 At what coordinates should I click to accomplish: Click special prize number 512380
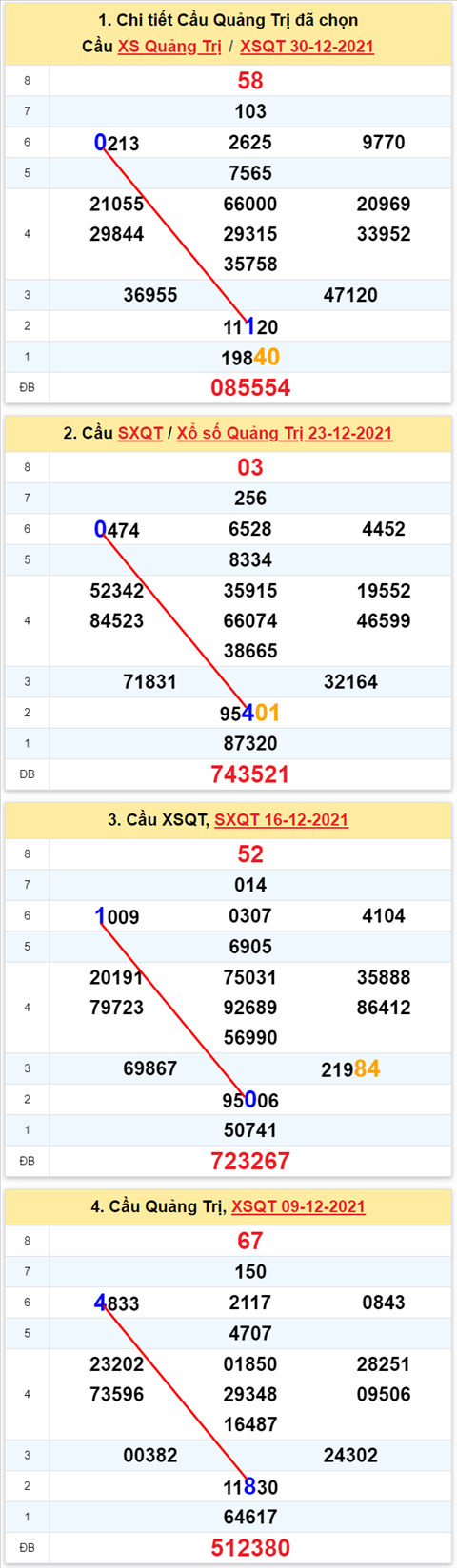[x=250, y=1548]
